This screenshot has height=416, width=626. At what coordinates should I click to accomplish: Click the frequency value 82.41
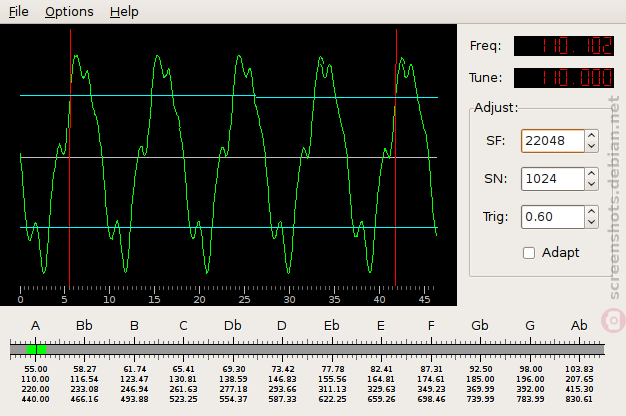pyautogui.click(x=381, y=369)
